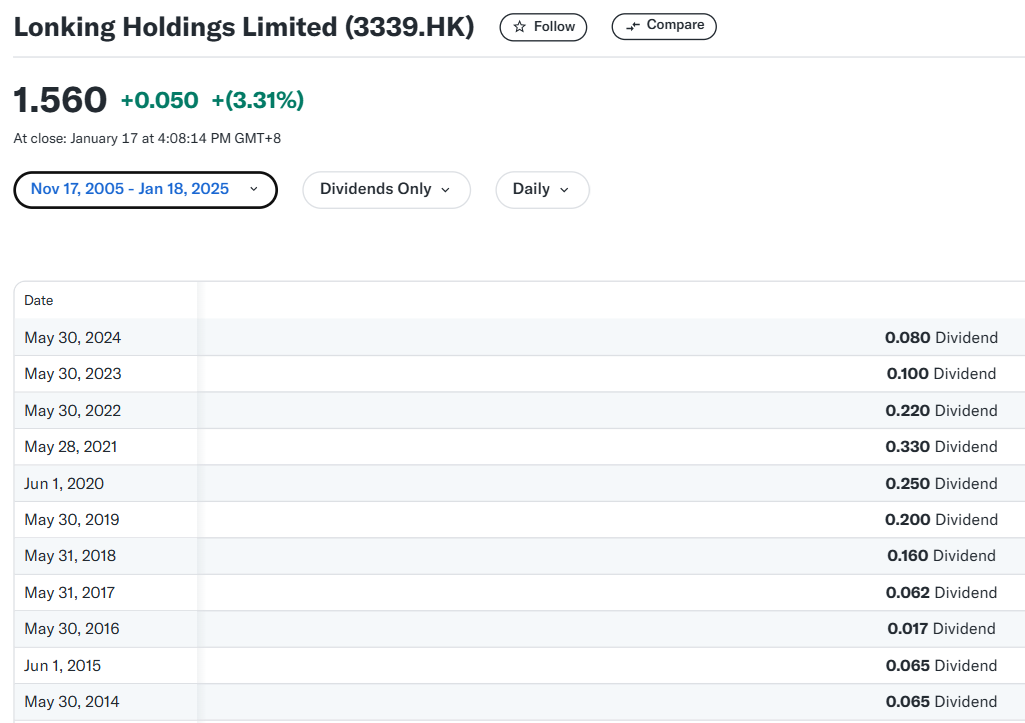The image size is (1025, 723).
Task: Select the 0.220 Dividend value
Action: 941,411
